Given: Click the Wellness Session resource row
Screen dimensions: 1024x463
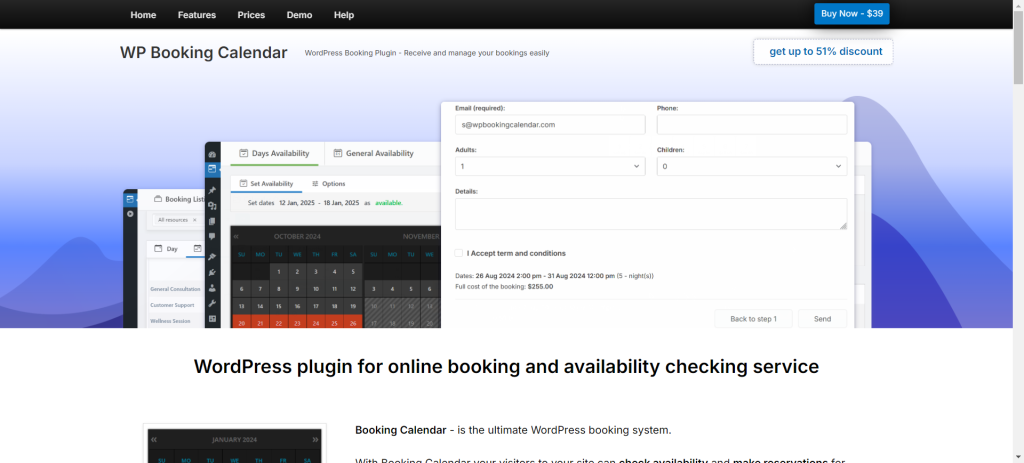Looking at the screenshot, I should (x=172, y=321).
